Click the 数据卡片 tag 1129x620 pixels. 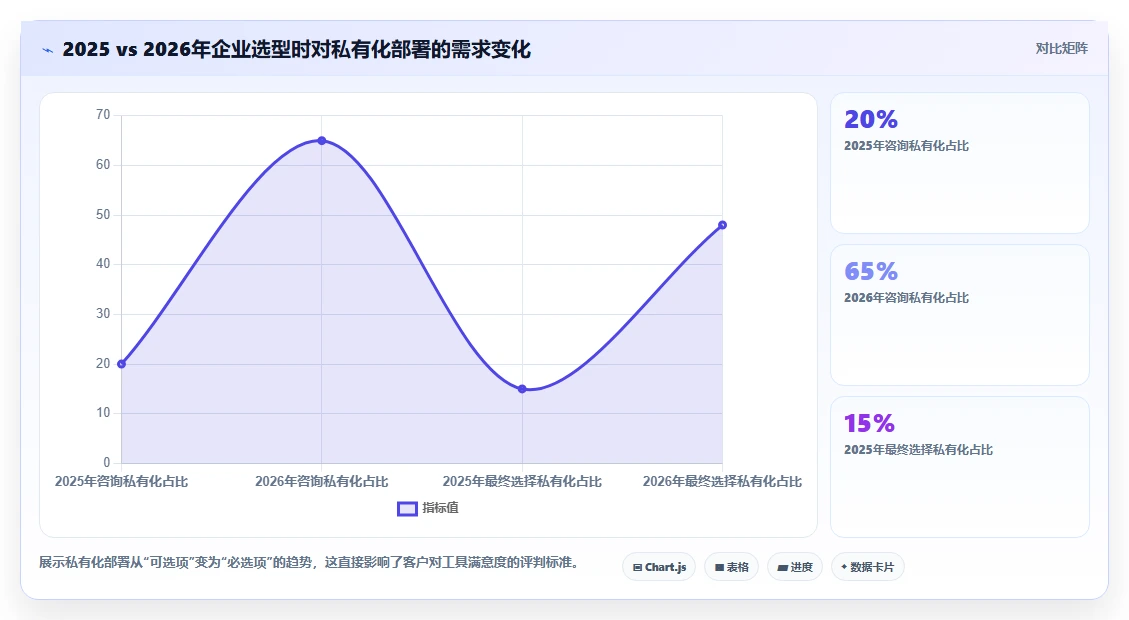click(x=868, y=567)
